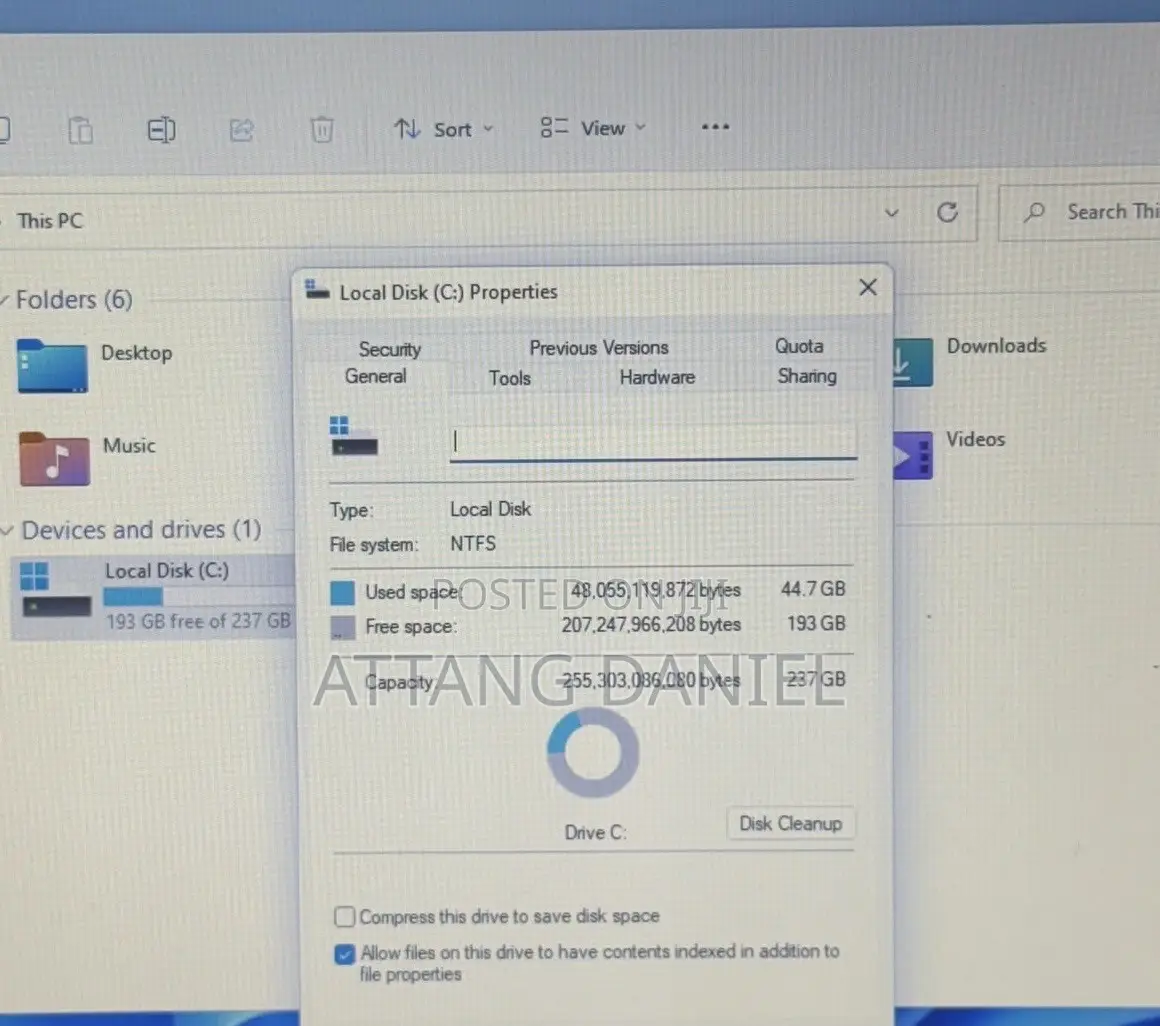Screen dimensions: 1160x1026
Task: Open the Music folder icon
Action: [55, 459]
